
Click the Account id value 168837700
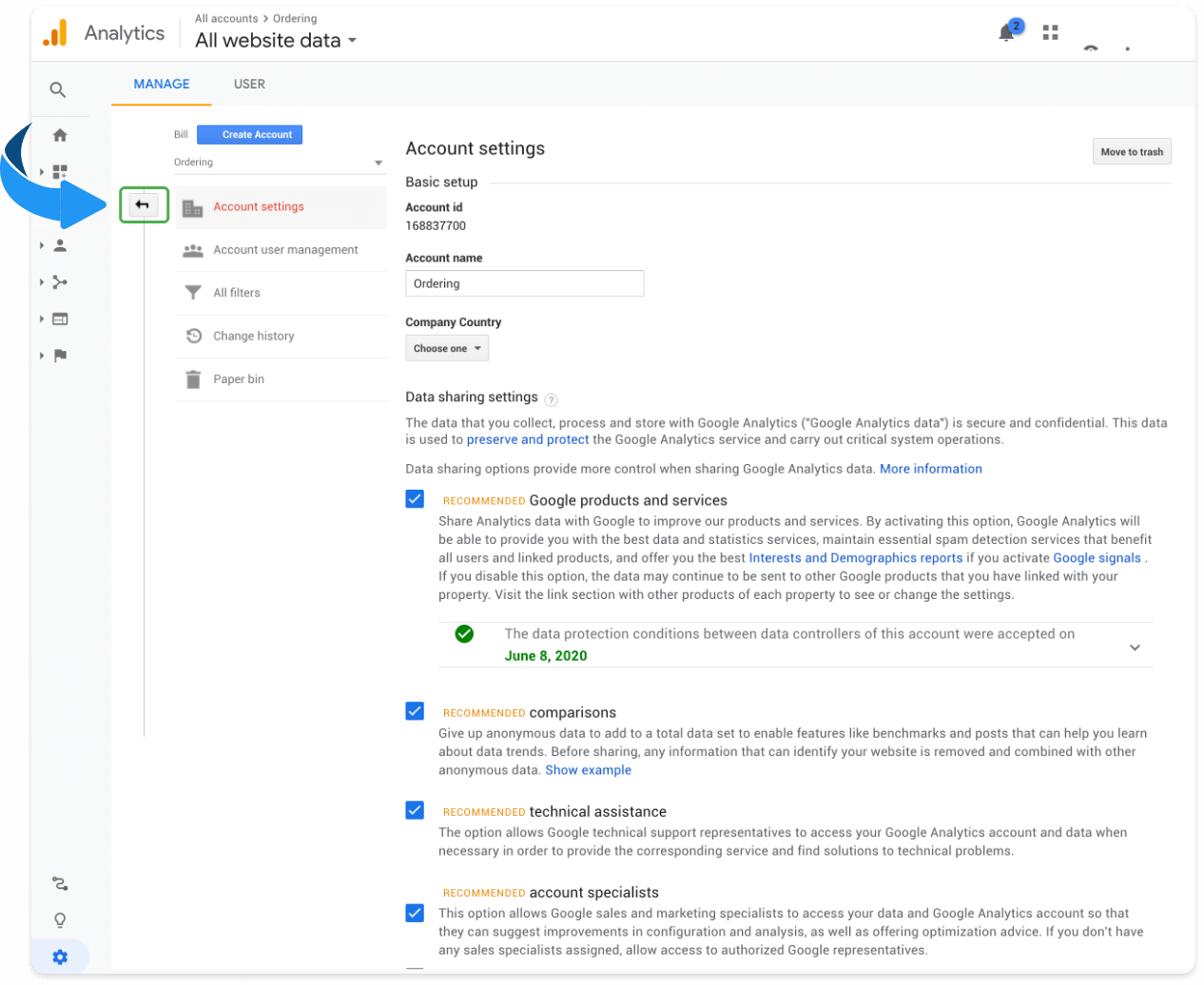pos(436,226)
